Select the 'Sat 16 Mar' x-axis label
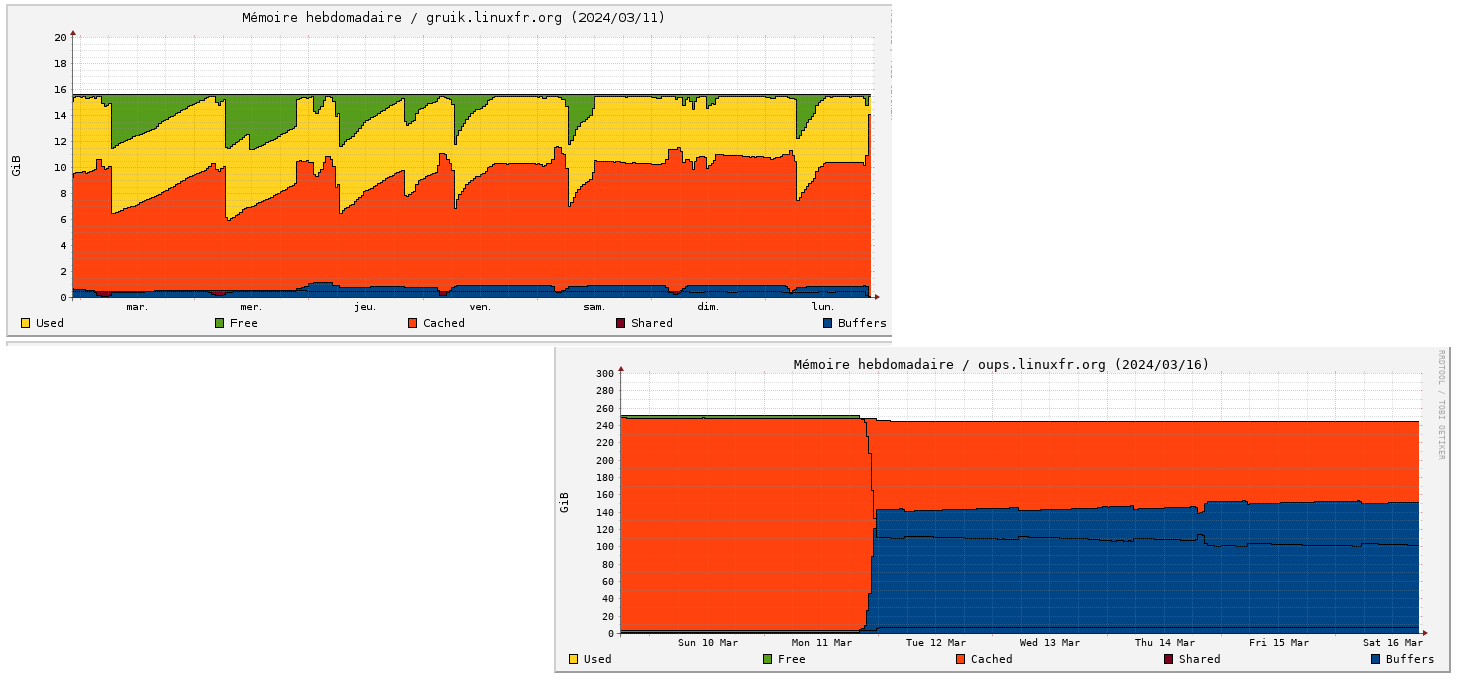The width and height of the screenshot is (1458, 680). tap(1393, 643)
